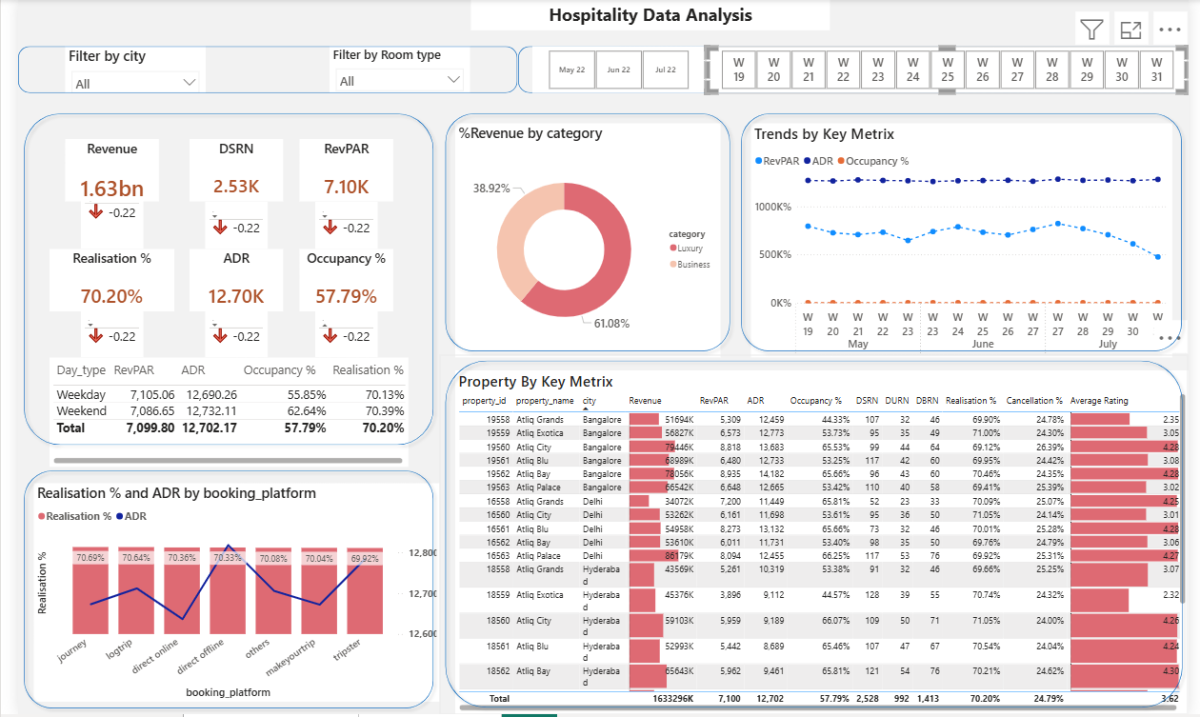The image size is (1200, 717).
Task: Toggle the Luxury category legend item
Action: pyautogui.click(x=689, y=248)
